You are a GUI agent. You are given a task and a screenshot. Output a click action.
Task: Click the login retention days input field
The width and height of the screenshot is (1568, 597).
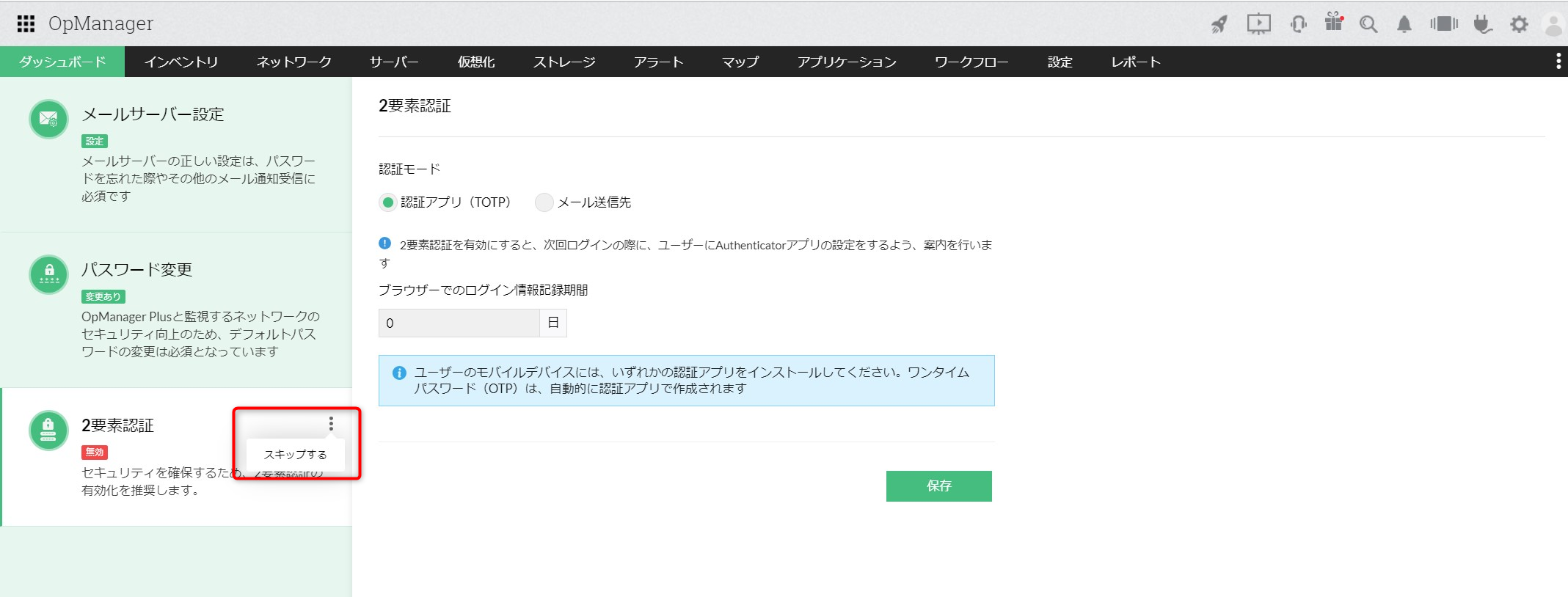pos(459,323)
